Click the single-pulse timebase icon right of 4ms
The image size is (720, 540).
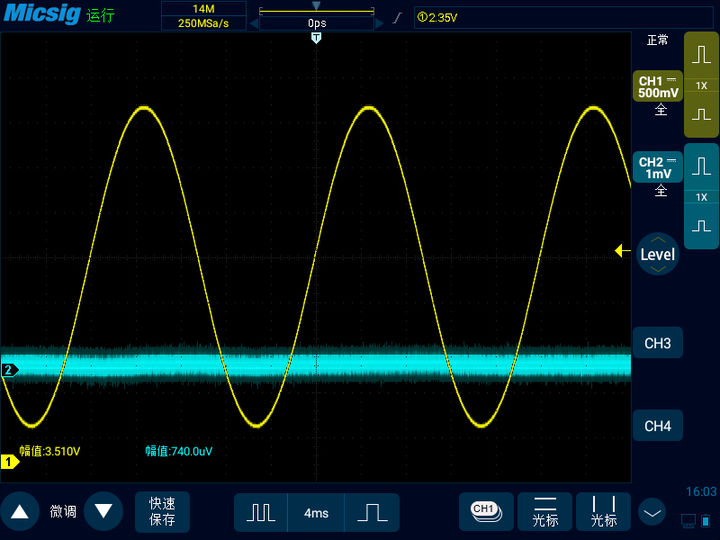371,512
